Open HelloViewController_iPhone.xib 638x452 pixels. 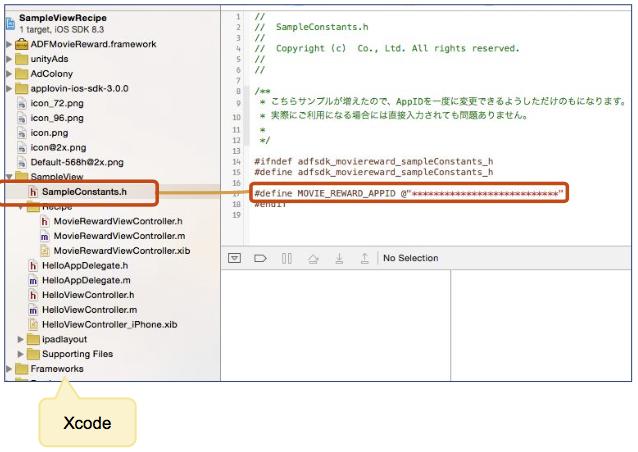tap(109, 325)
